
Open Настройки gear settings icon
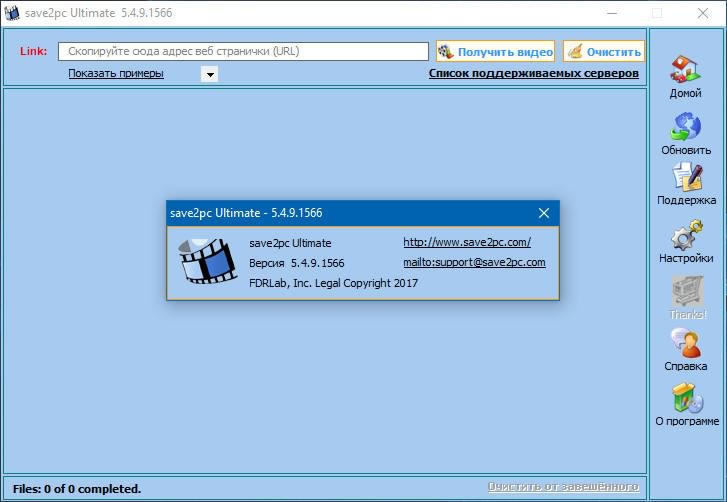tap(686, 235)
